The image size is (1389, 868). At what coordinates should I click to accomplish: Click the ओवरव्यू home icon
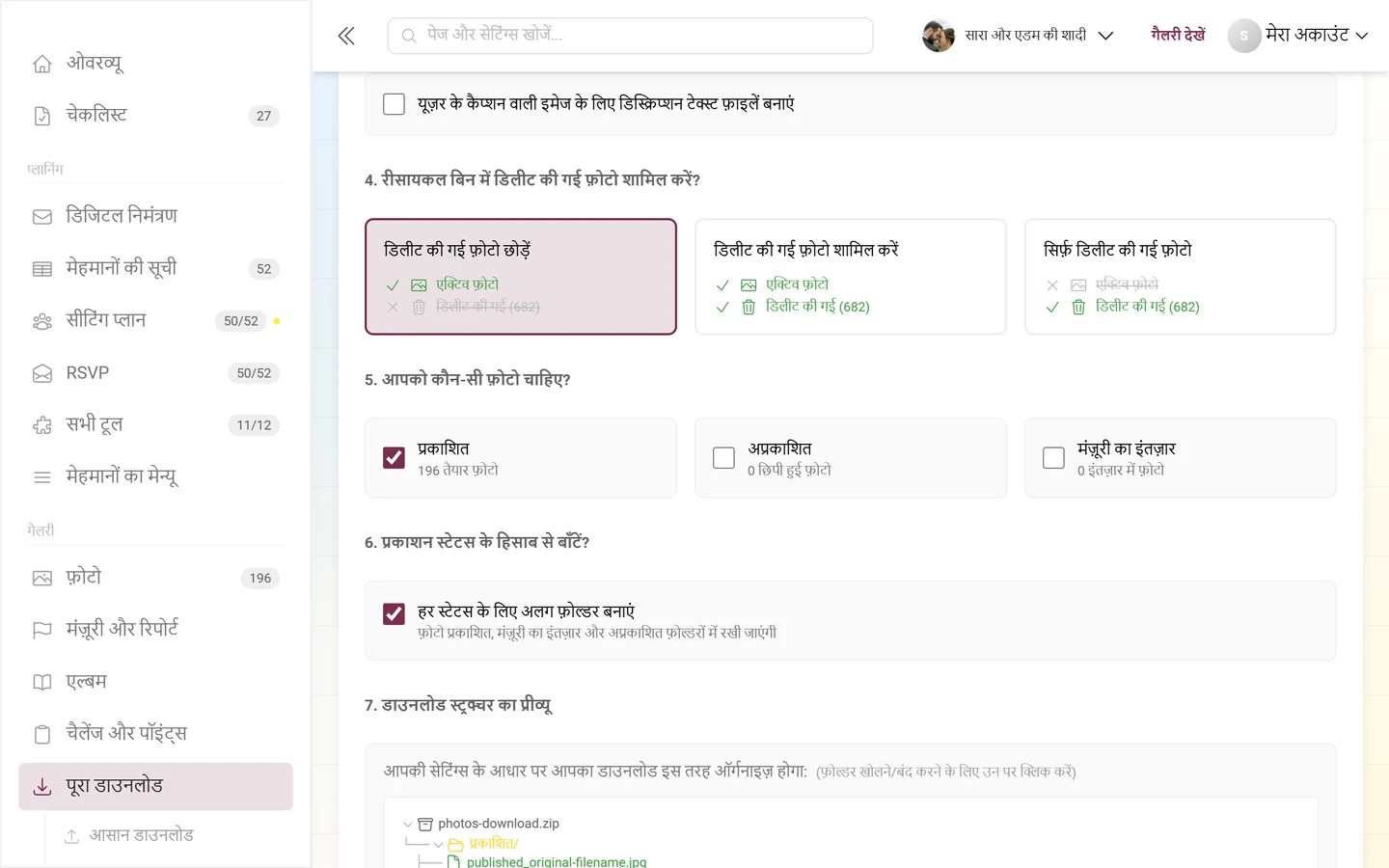coord(42,64)
